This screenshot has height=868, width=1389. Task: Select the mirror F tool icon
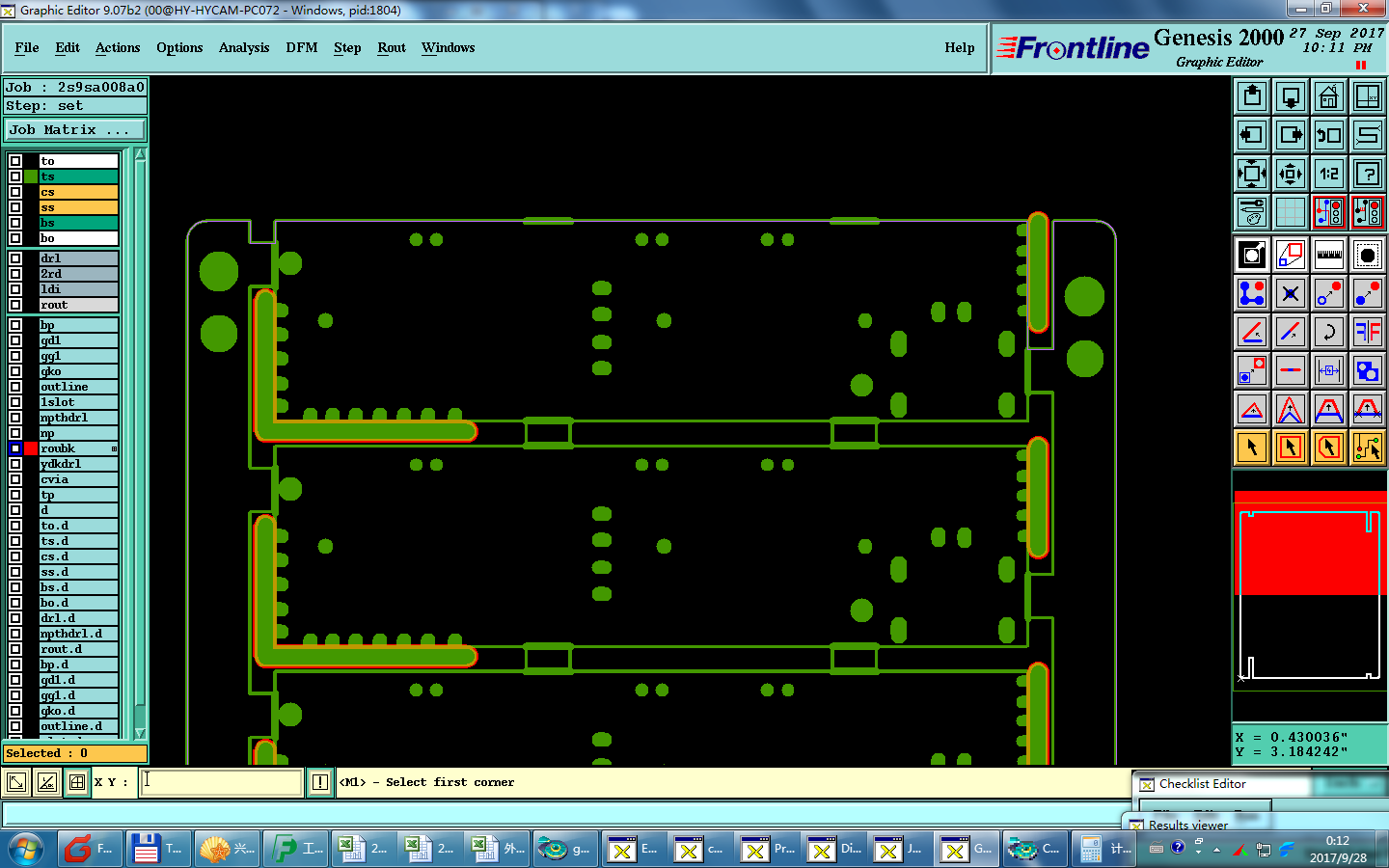click(x=1368, y=332)
